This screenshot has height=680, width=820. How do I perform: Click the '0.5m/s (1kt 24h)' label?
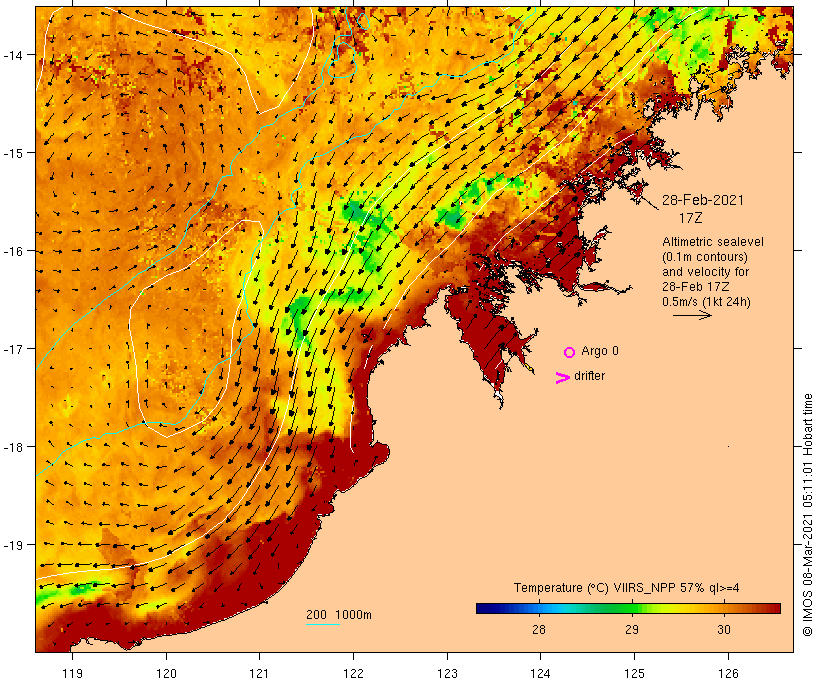coord(707,302)
